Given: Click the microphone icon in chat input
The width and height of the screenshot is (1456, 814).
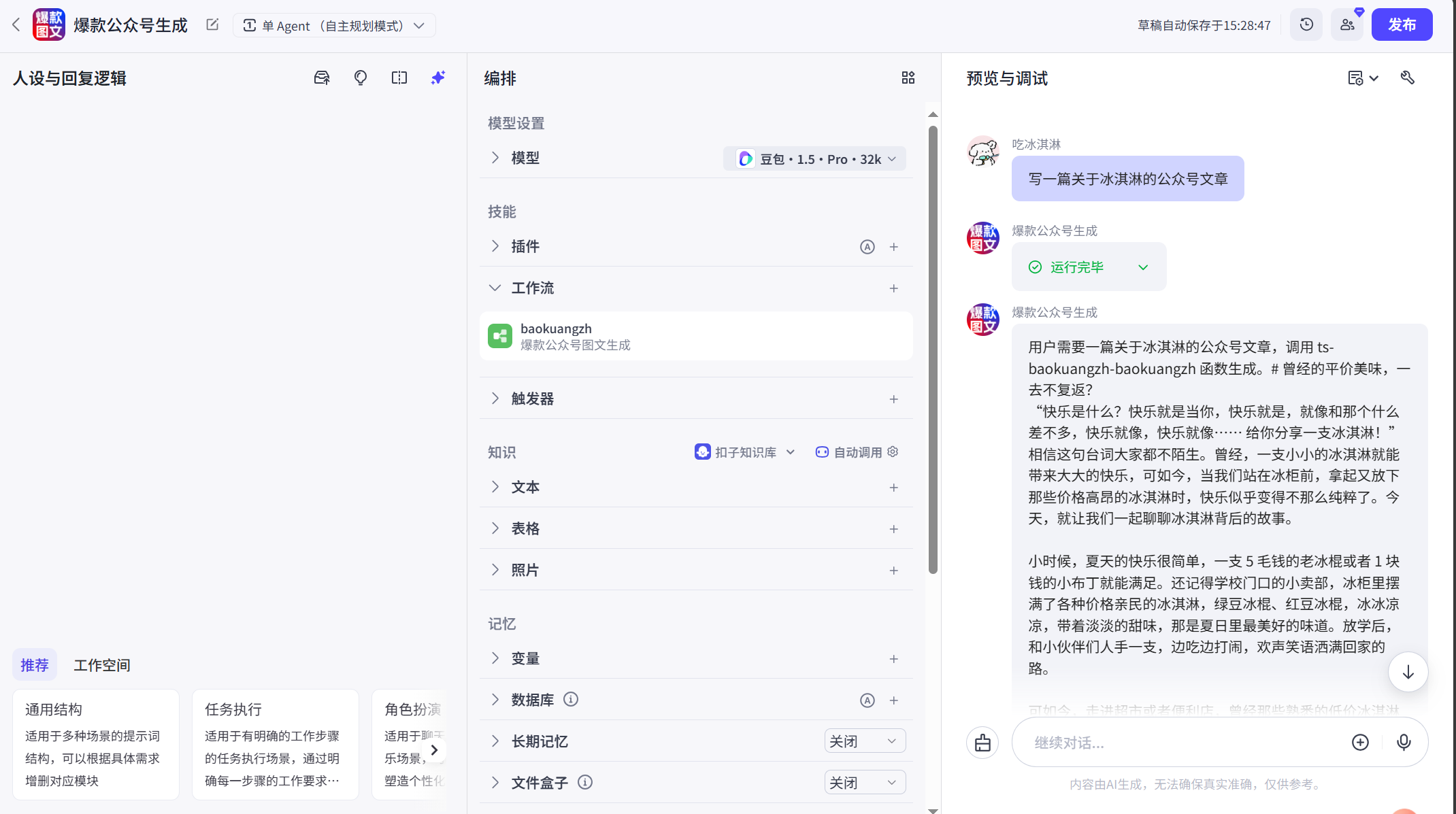Looking at the screenshot, I should point(1404,742).
